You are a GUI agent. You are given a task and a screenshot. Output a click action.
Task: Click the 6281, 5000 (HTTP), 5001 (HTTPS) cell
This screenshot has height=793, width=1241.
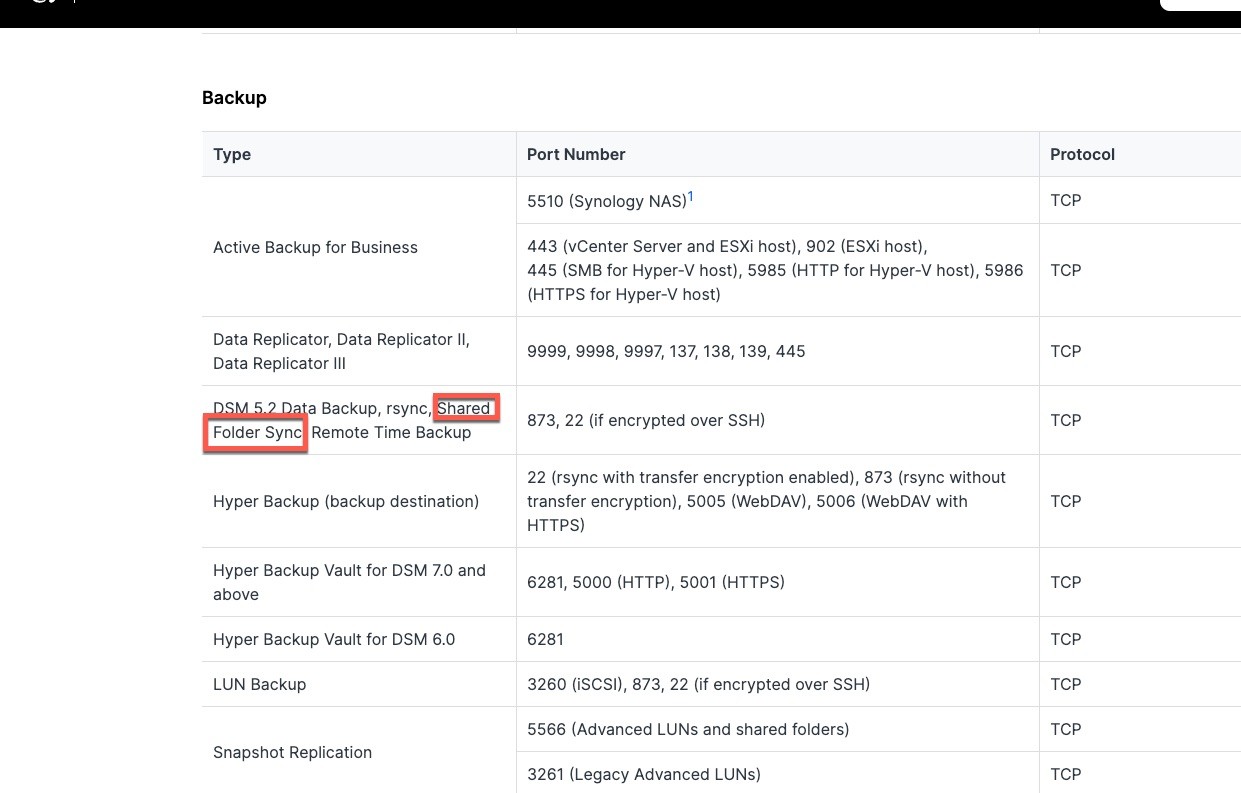[655, 582]
